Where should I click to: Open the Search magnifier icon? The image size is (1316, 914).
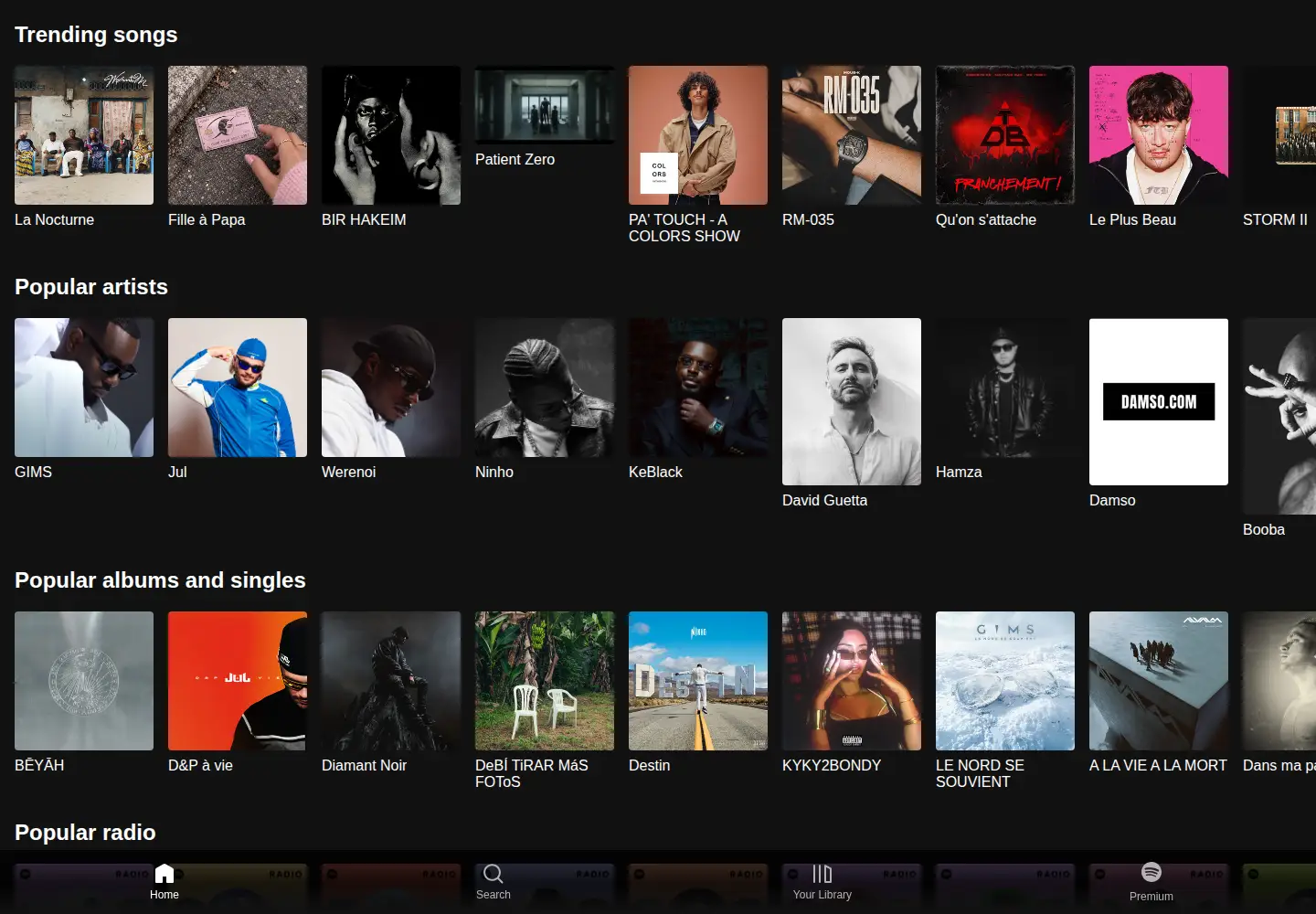tap(493, 874)
